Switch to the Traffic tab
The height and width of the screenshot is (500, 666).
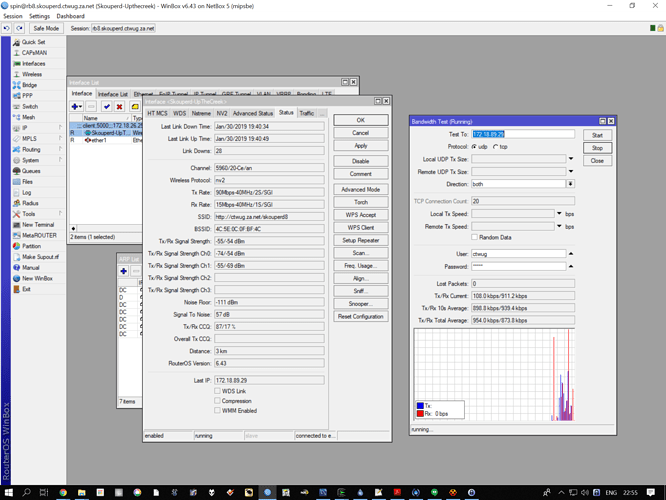pyautogui.click(x=307, y=113)
